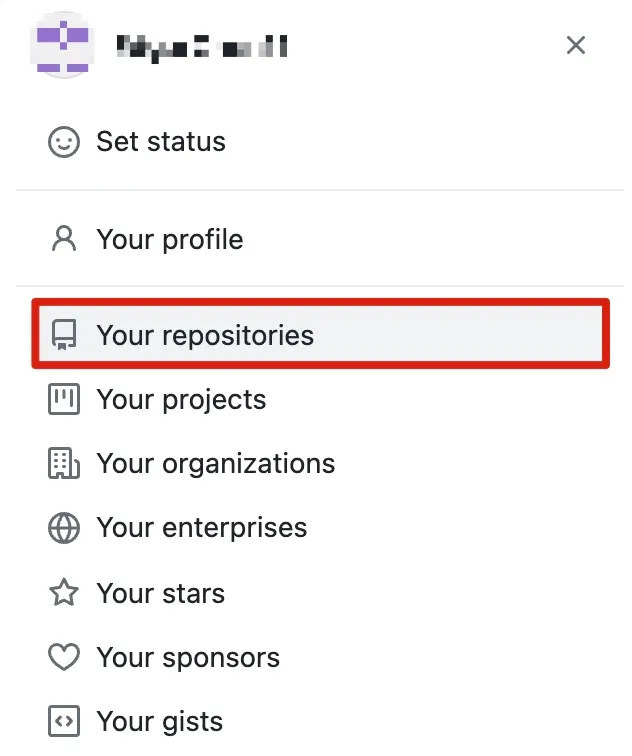The width and height of the screenshot is (632, 756).
Task: Open Your sponsors
Action: point(188,657)
